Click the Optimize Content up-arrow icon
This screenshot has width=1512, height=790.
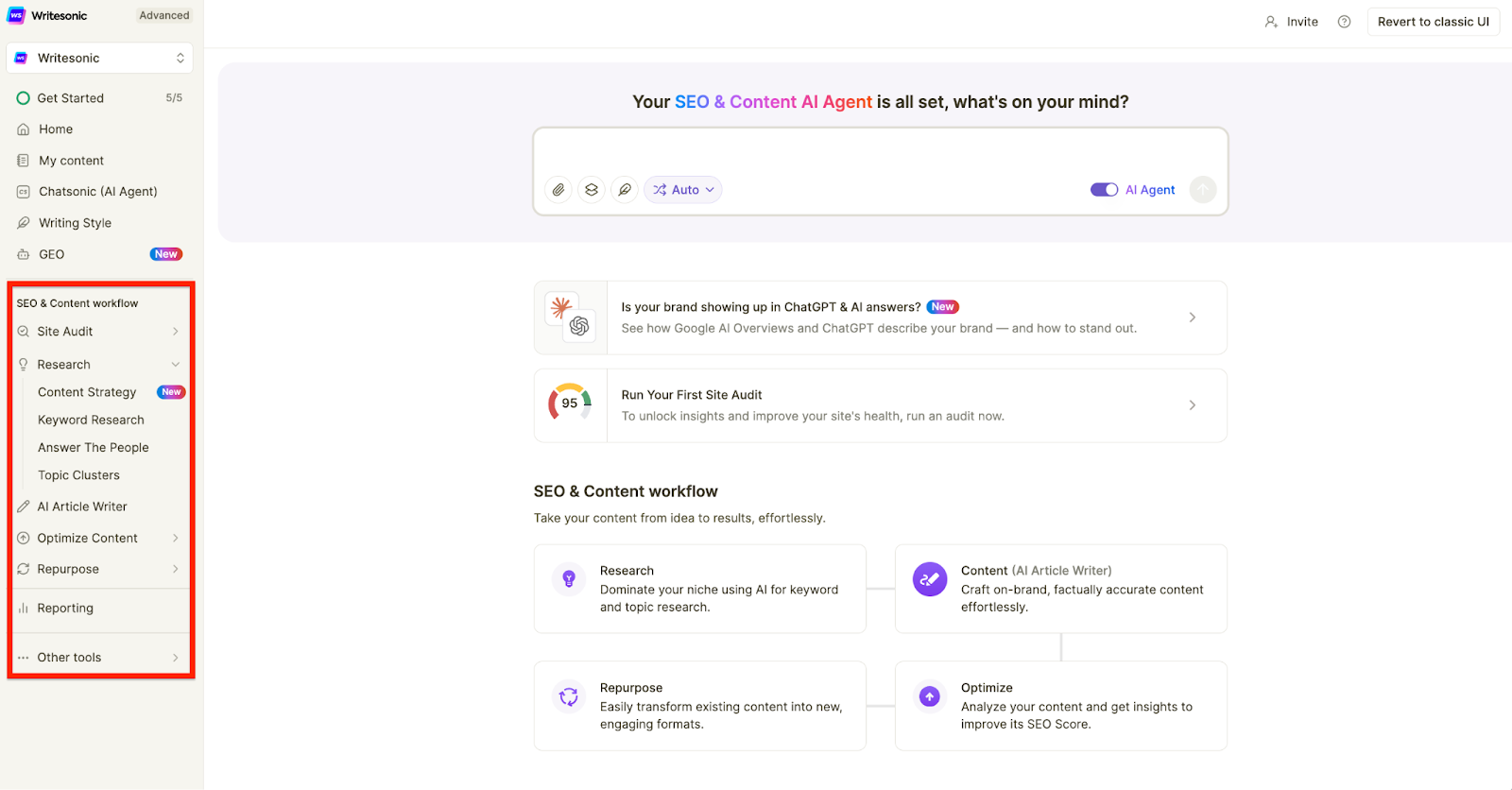coord(24,538)
